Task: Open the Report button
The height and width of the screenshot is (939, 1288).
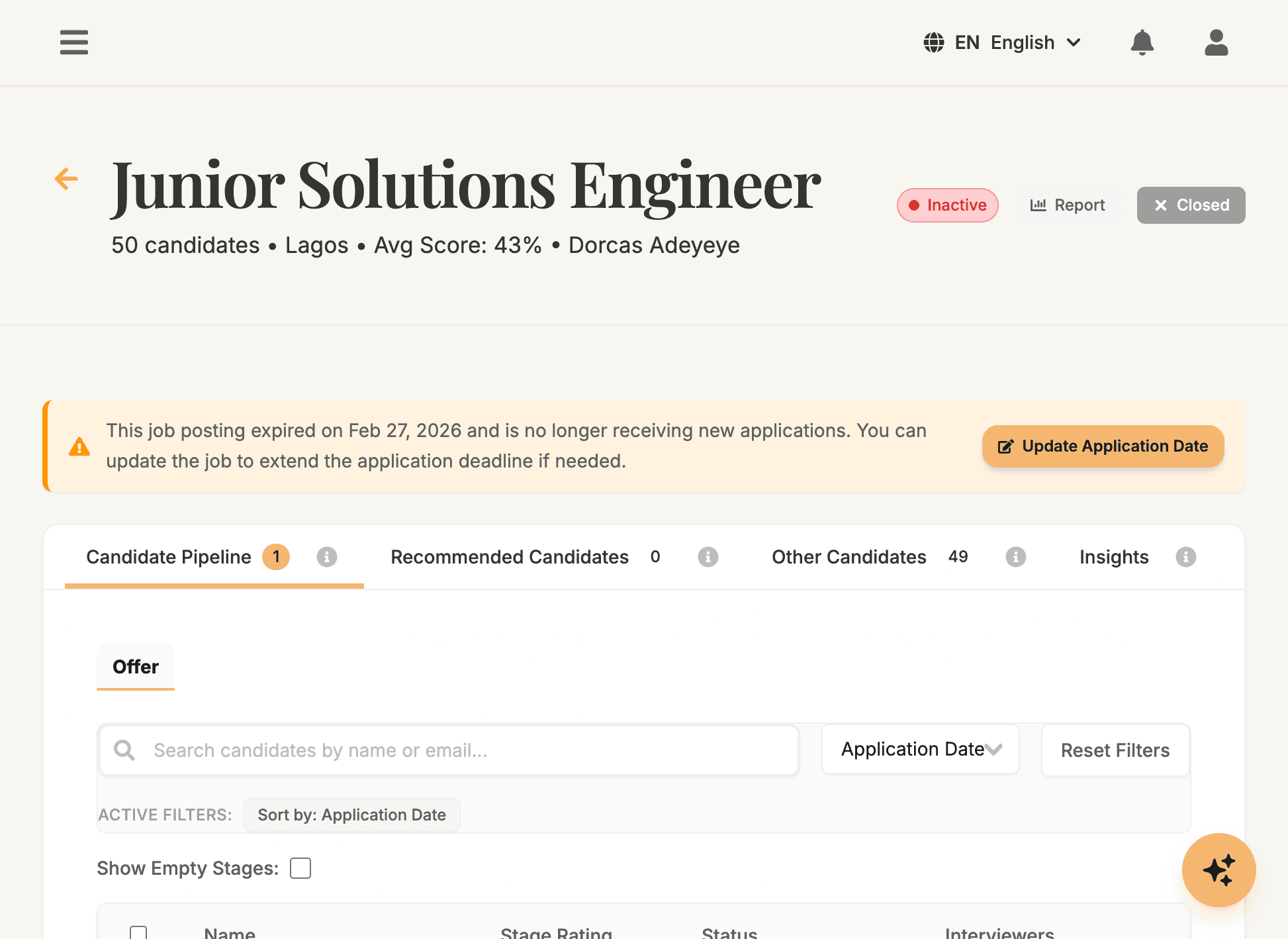Action: (x=1068, y=205)
